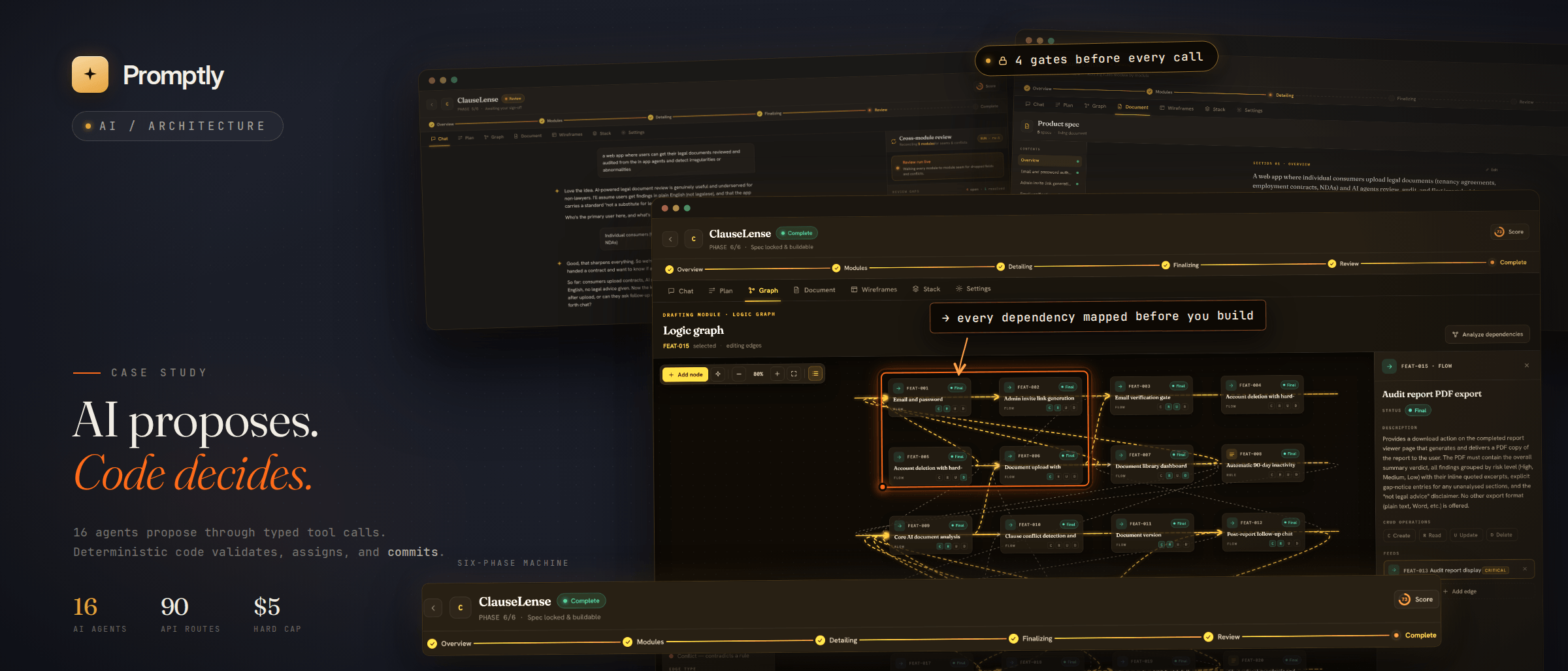Open the Cross-module review card in back chat window

947,140
